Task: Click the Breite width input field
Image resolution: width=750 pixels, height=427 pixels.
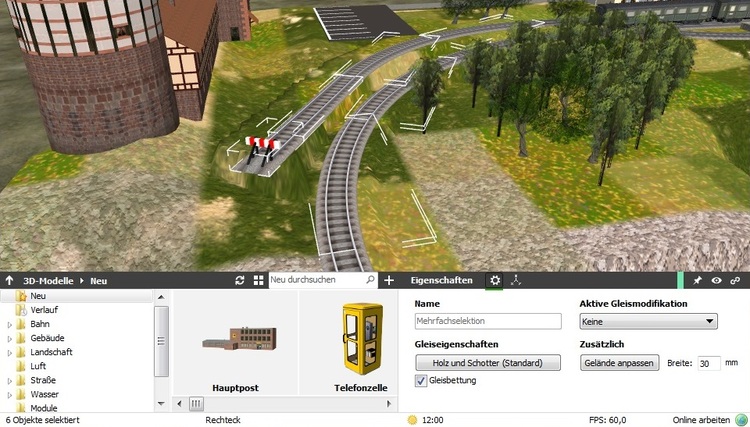Action: pyautogui.click(x=708, y=363)
